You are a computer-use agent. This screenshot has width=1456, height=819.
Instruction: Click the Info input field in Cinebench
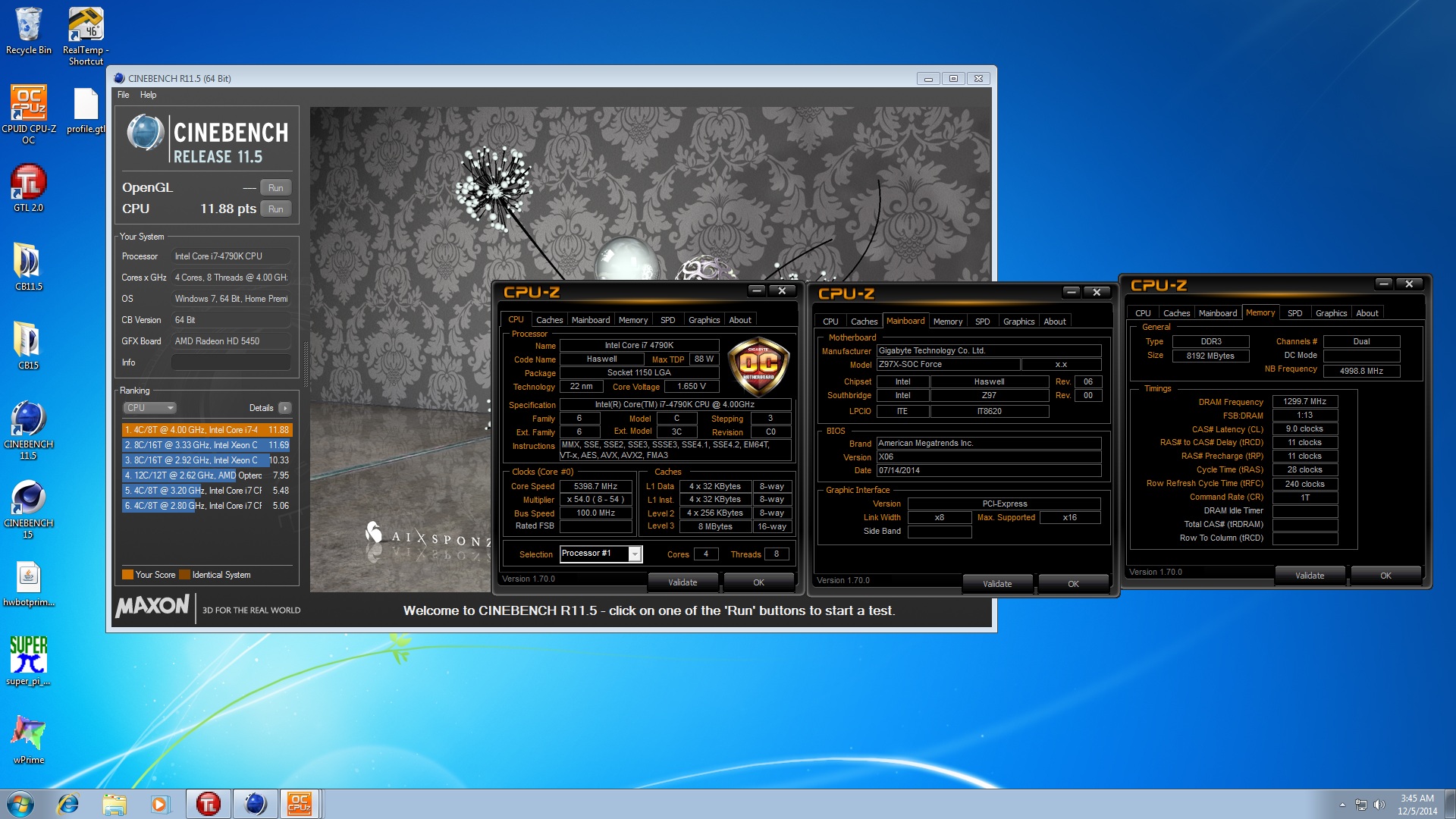point(231,362)
